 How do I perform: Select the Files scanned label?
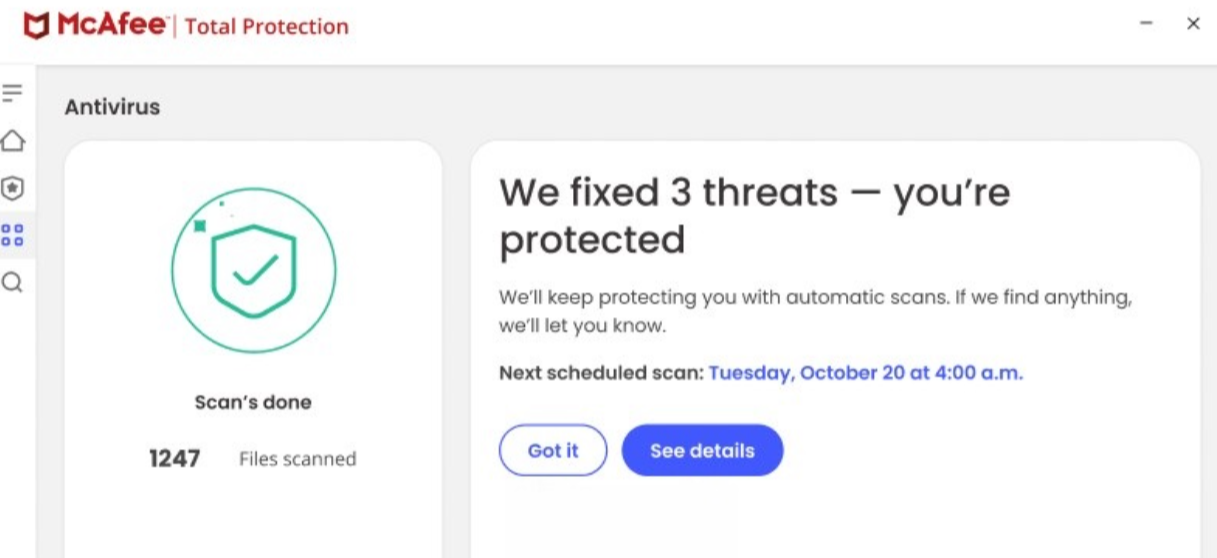click(x=297, y=459)
